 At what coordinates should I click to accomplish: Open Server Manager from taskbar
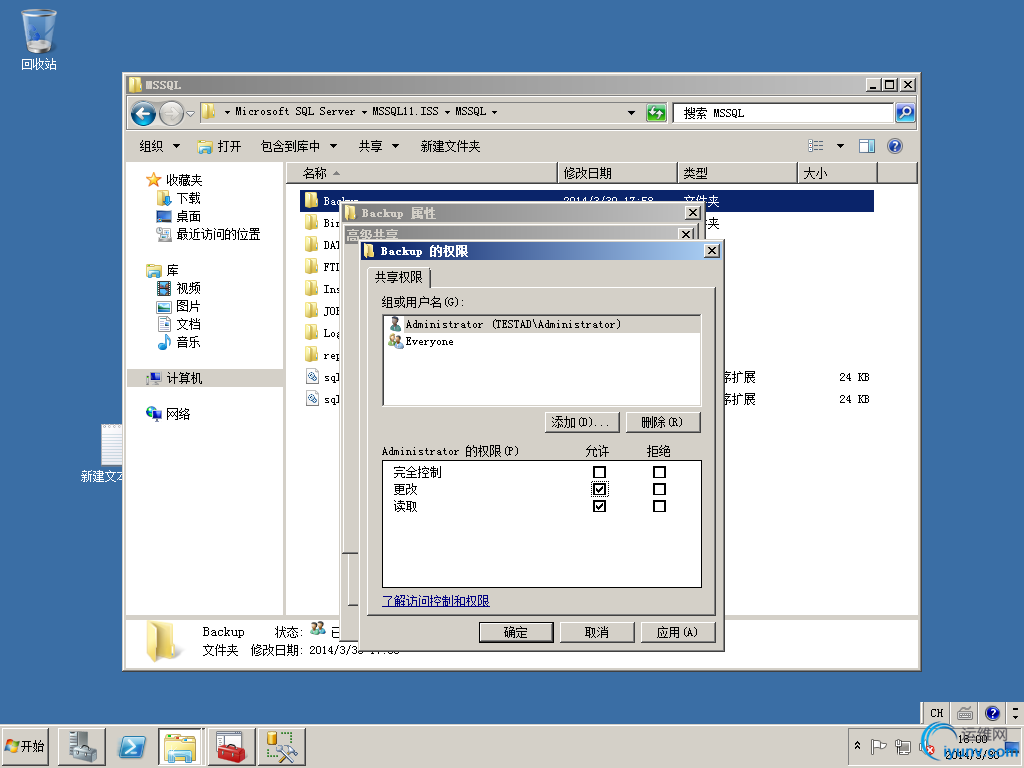click(x=82, y=747)
